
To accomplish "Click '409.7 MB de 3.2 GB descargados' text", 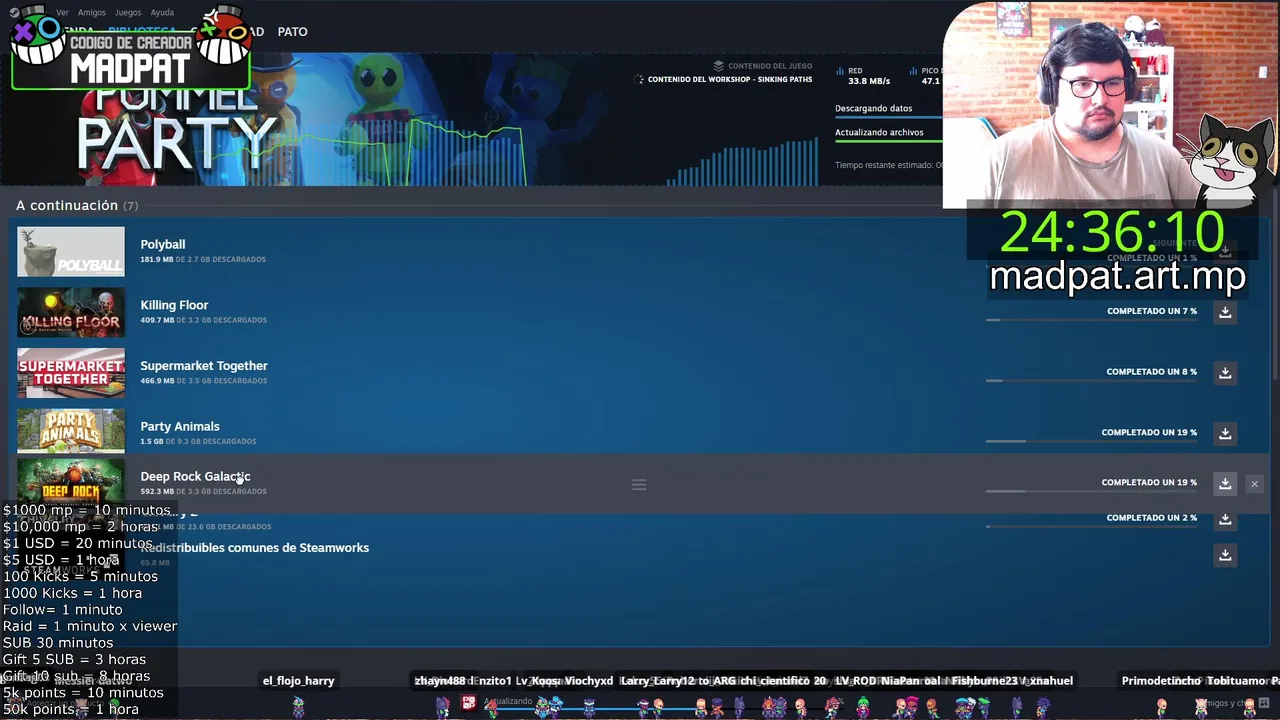I will [203, 320].
